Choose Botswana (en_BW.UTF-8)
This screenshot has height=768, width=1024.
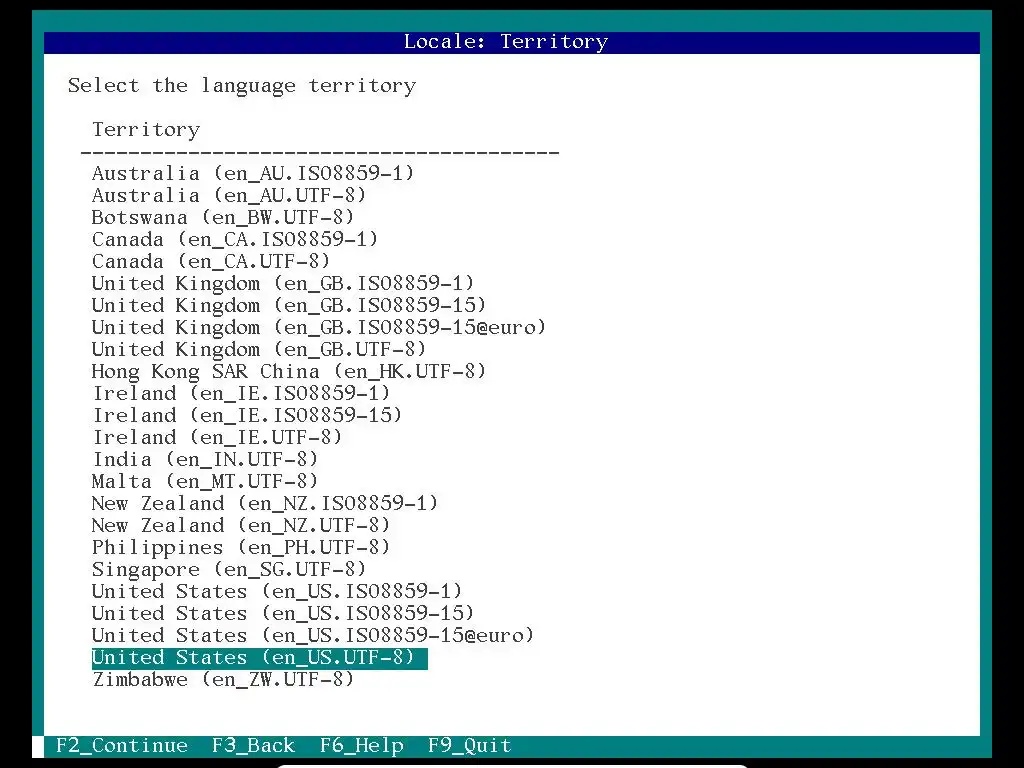point(223,217)
